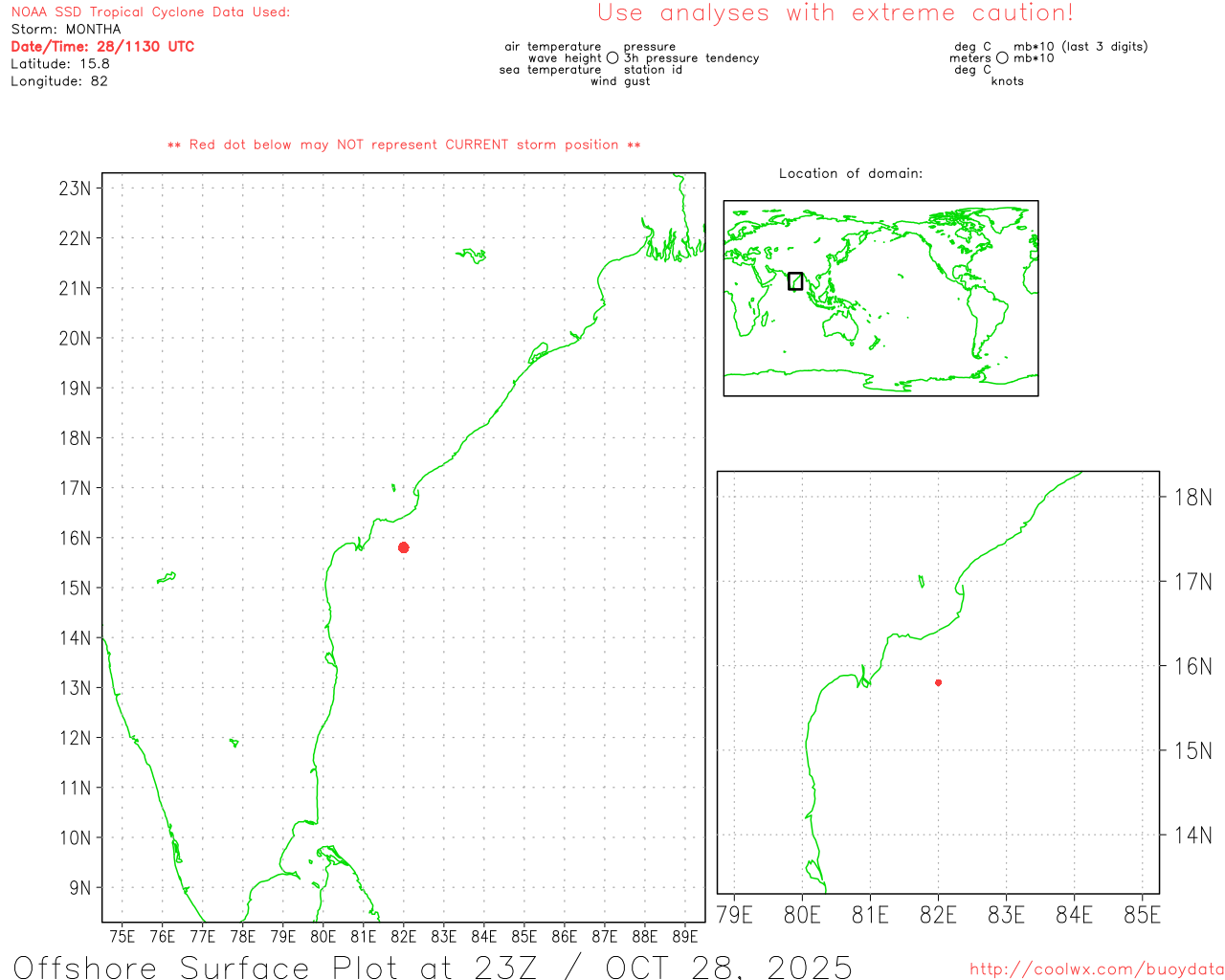Click the red storm dot on the zoomed inset map
The image size is (1225, 980).
pyautogui.click(x=938, y=682)
